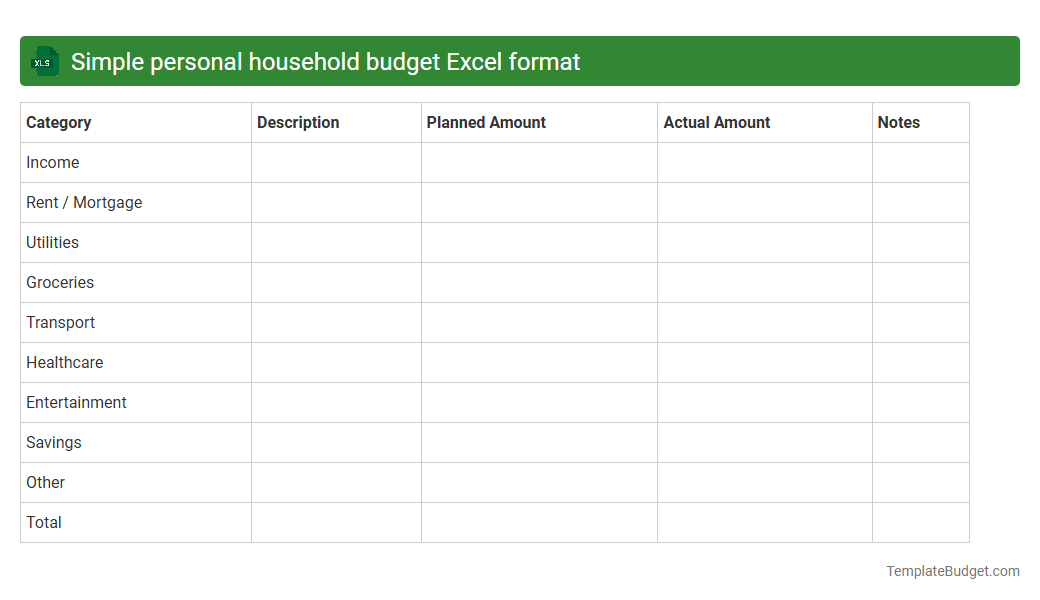Click the Income row Description cell
The width and height of the screenshot is (1040, 600).
coord(336,162)
